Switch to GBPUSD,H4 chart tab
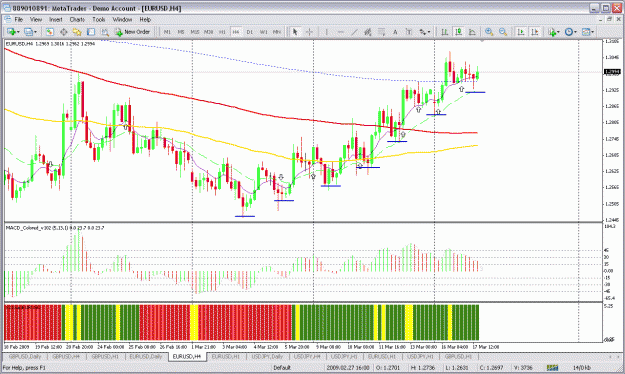The width and height of the screenshot is (625, 374). pyautogui.click(x=66, y=356)
